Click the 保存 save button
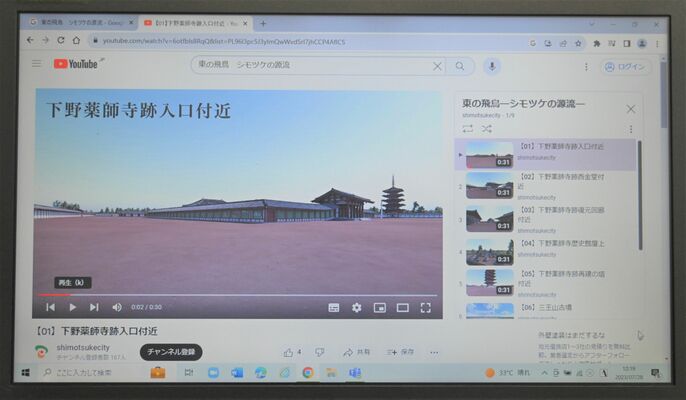Image resolution: width=686 pixels, height=400 pixels. click(x=400, y=352)
